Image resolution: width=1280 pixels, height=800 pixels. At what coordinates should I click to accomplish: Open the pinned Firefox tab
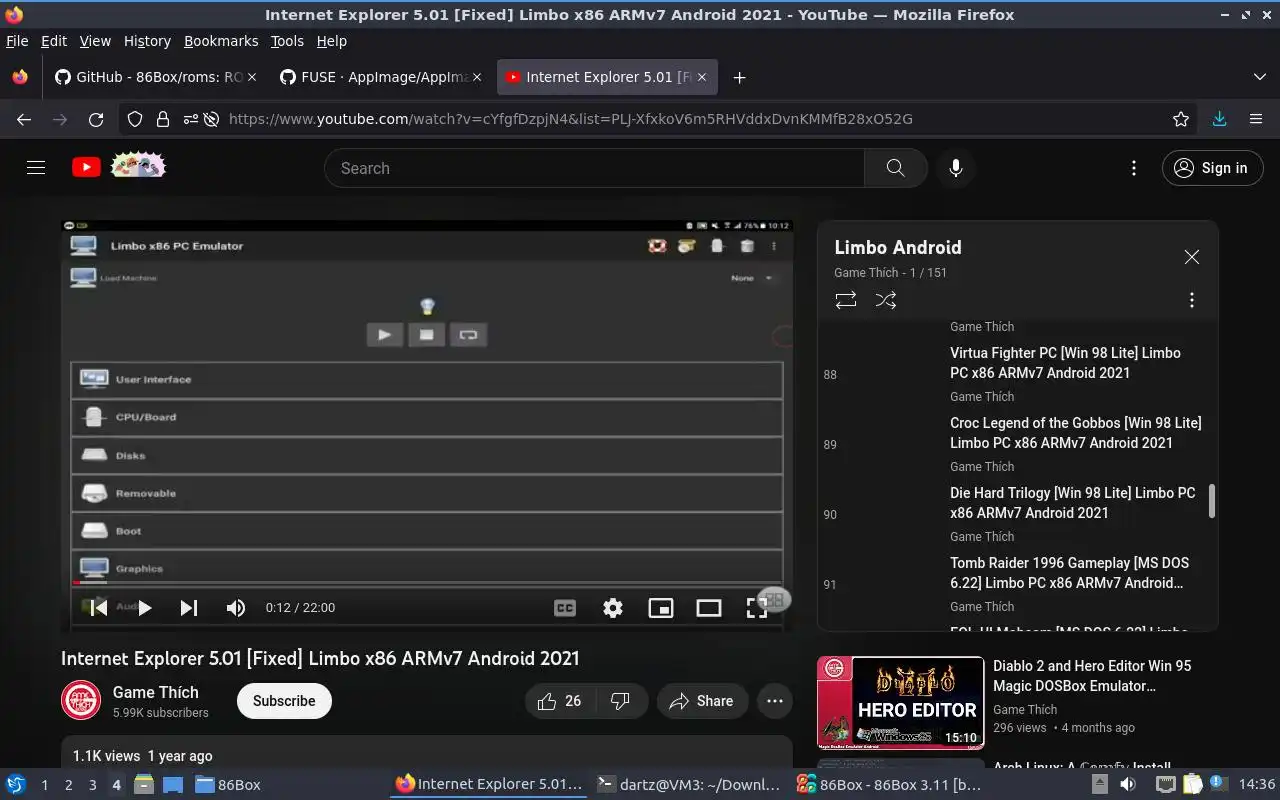click(20, 77)
